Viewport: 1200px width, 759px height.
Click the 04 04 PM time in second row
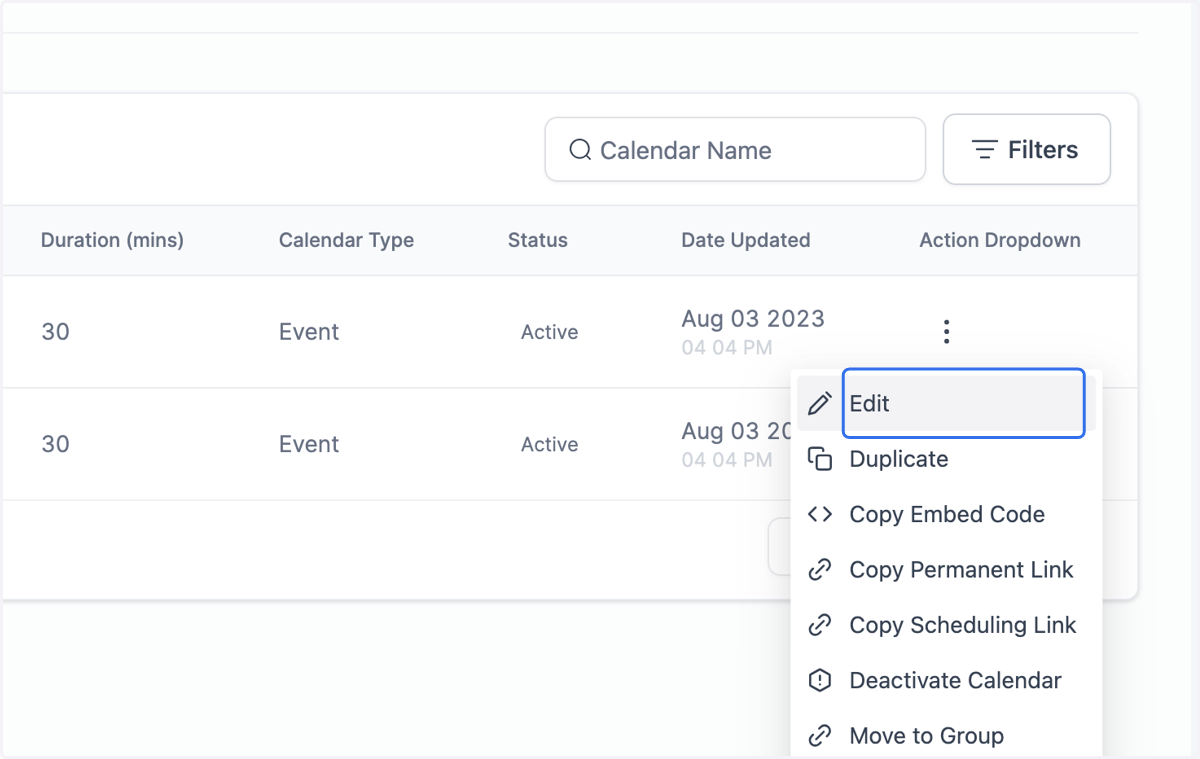(x=727, y=460)
